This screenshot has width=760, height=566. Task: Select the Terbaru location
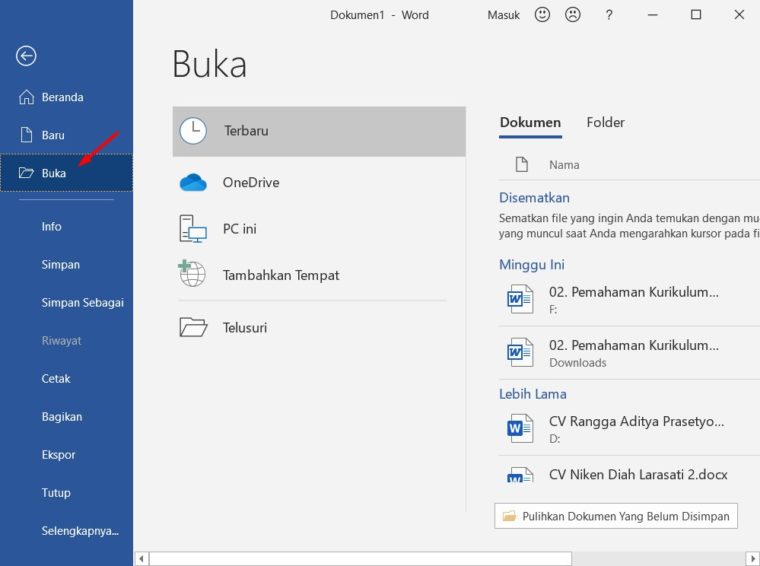[x=319, y=131]
